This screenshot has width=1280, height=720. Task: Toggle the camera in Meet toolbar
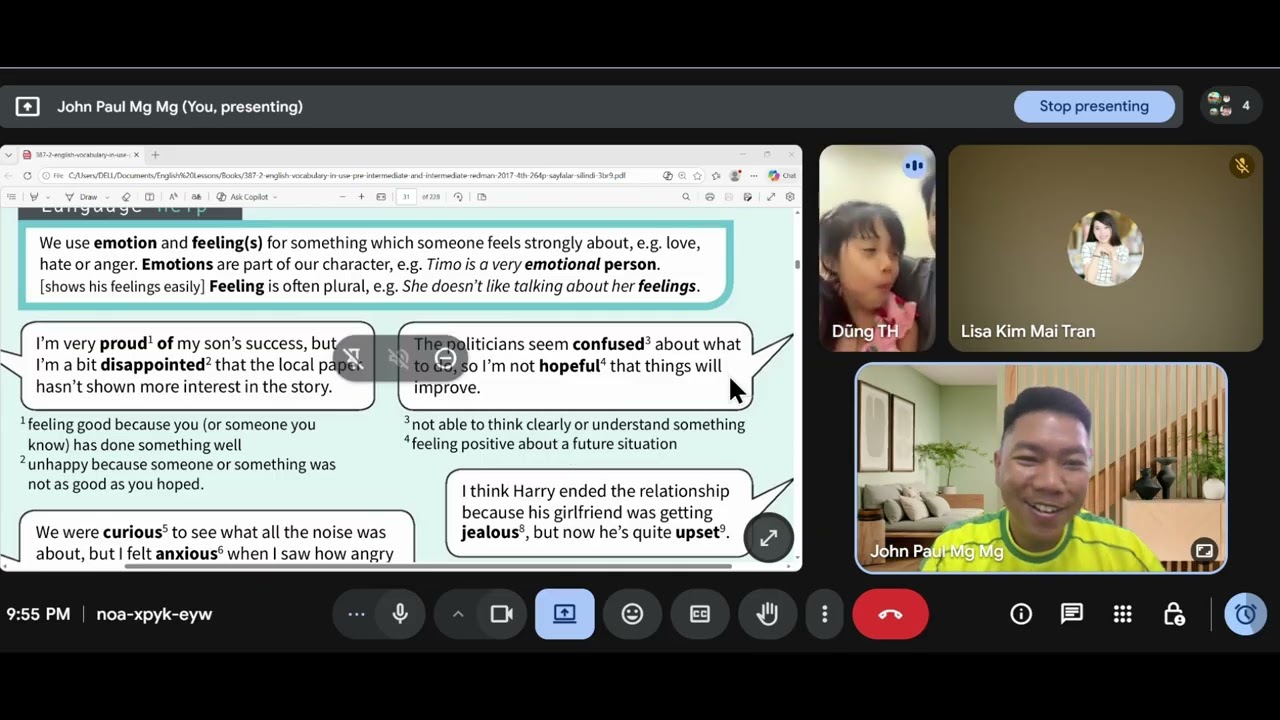[501, 614]
